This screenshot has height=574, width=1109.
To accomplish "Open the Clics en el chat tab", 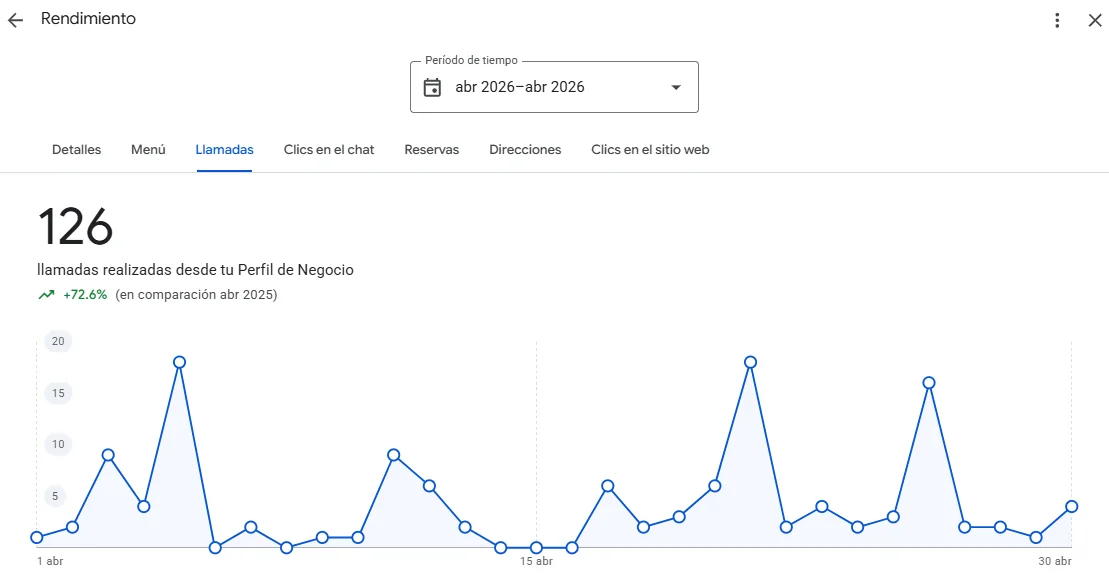I will pos(329,150).
